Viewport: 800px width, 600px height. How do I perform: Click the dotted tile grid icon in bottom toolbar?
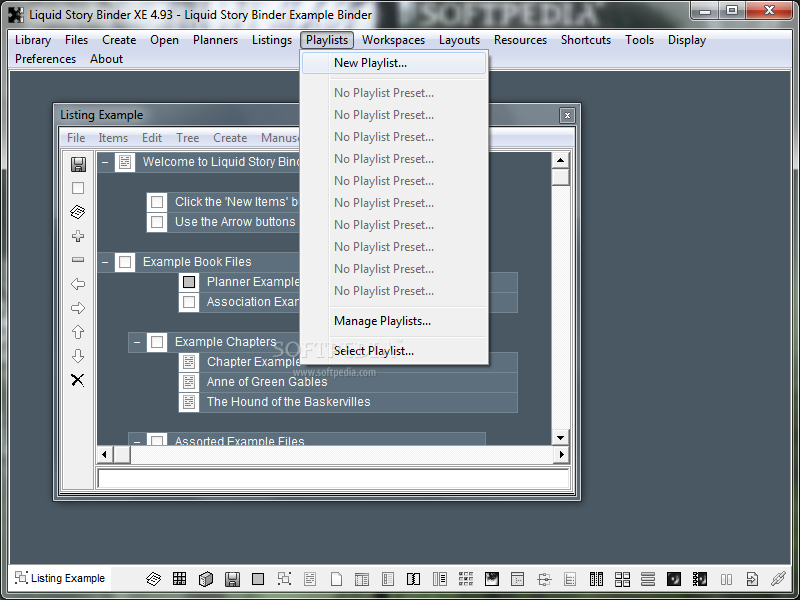(466, 579)
